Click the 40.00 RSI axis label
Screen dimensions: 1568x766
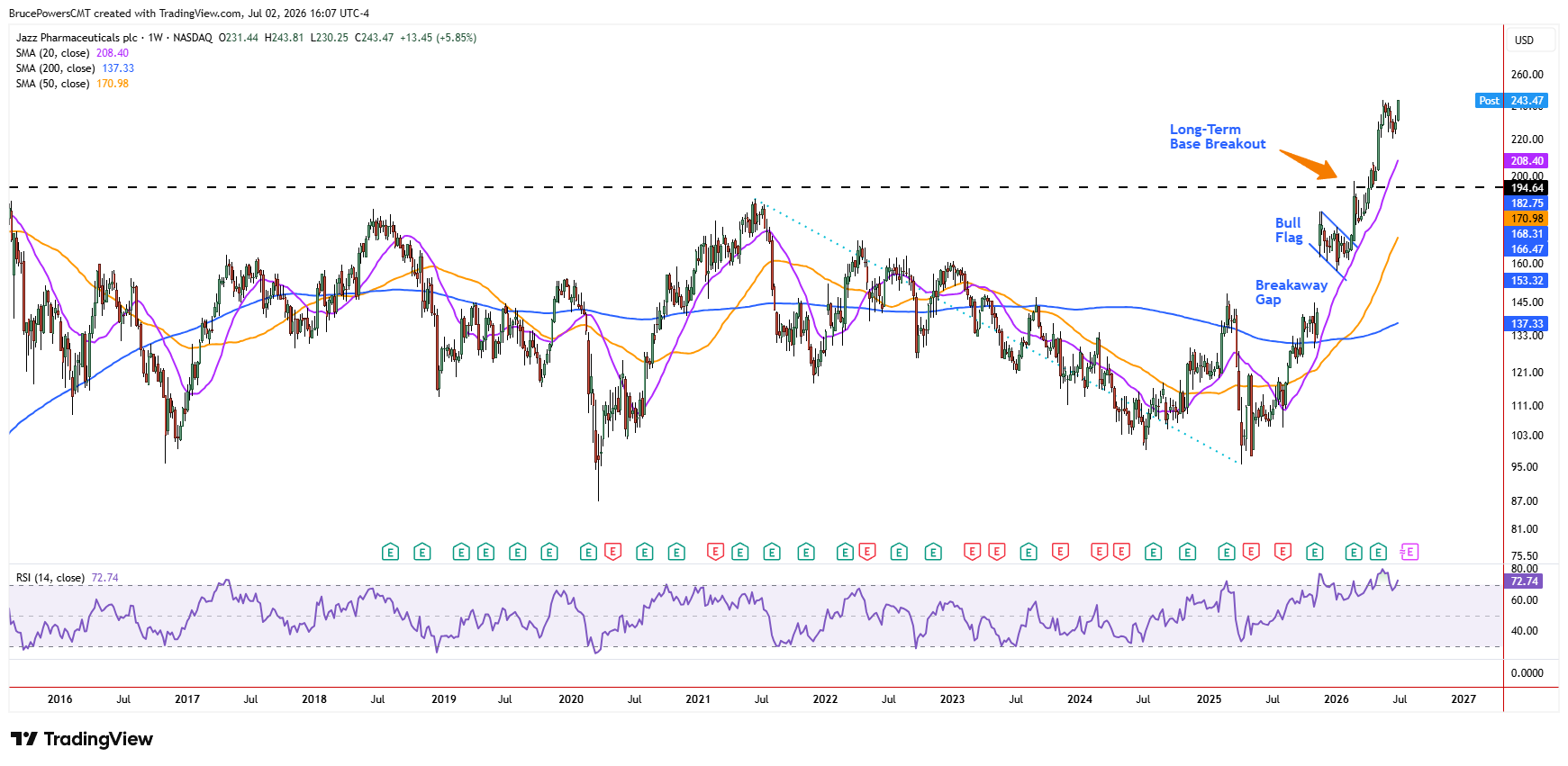(1525, 631)
